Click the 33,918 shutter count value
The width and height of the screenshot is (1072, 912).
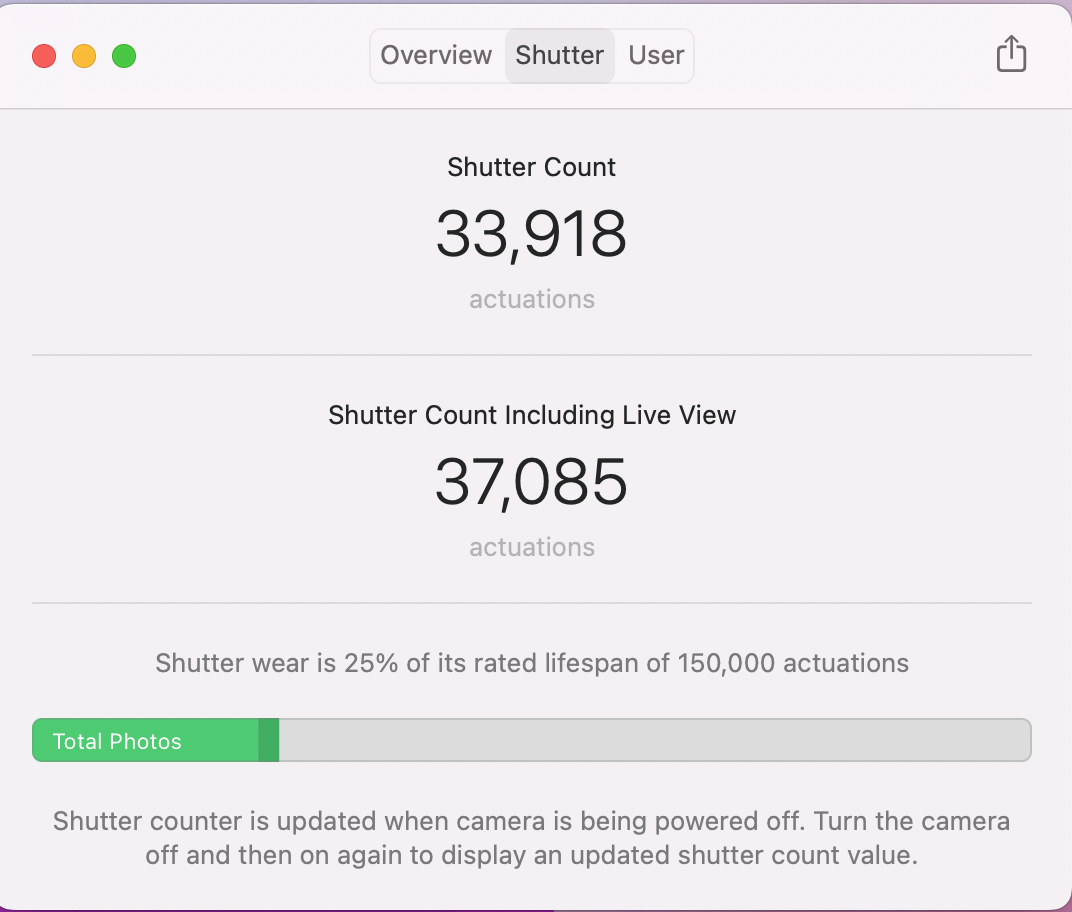click(531, 234)
